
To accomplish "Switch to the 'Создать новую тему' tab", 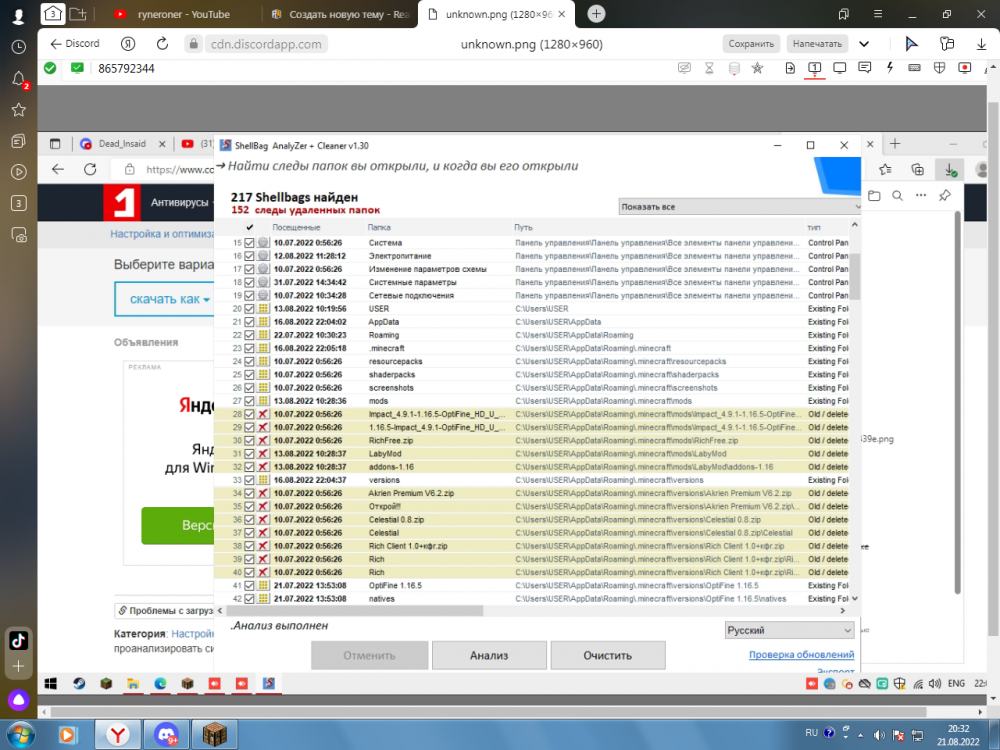I will tap(339, 14).
